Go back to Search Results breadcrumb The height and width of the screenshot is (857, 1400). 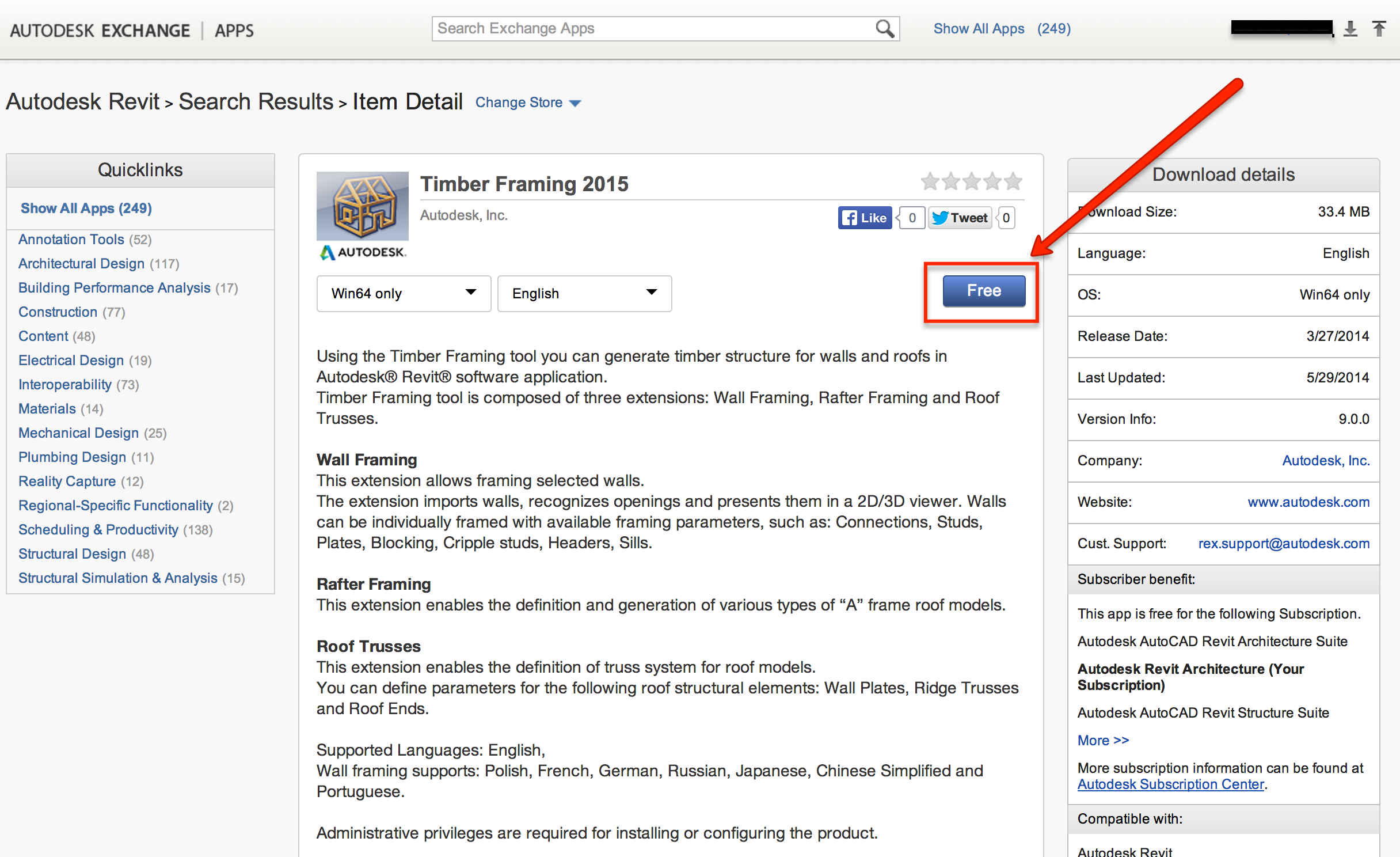[256, 101]
